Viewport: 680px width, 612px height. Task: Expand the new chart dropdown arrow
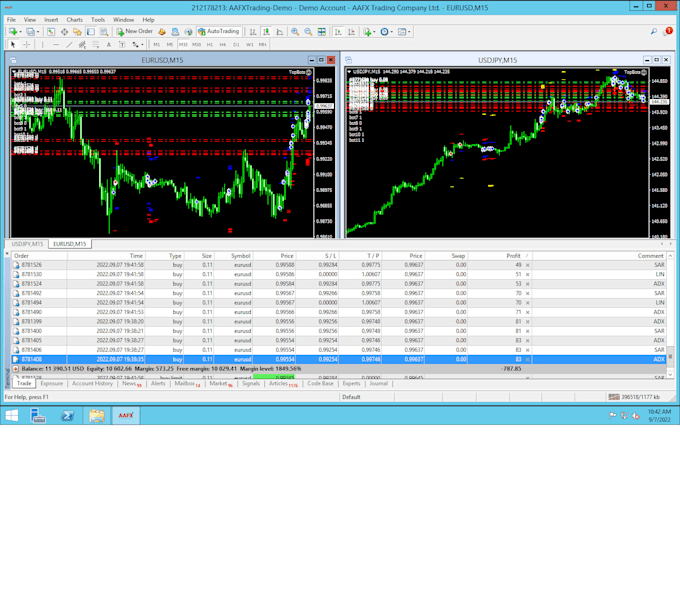pos(20,32)
